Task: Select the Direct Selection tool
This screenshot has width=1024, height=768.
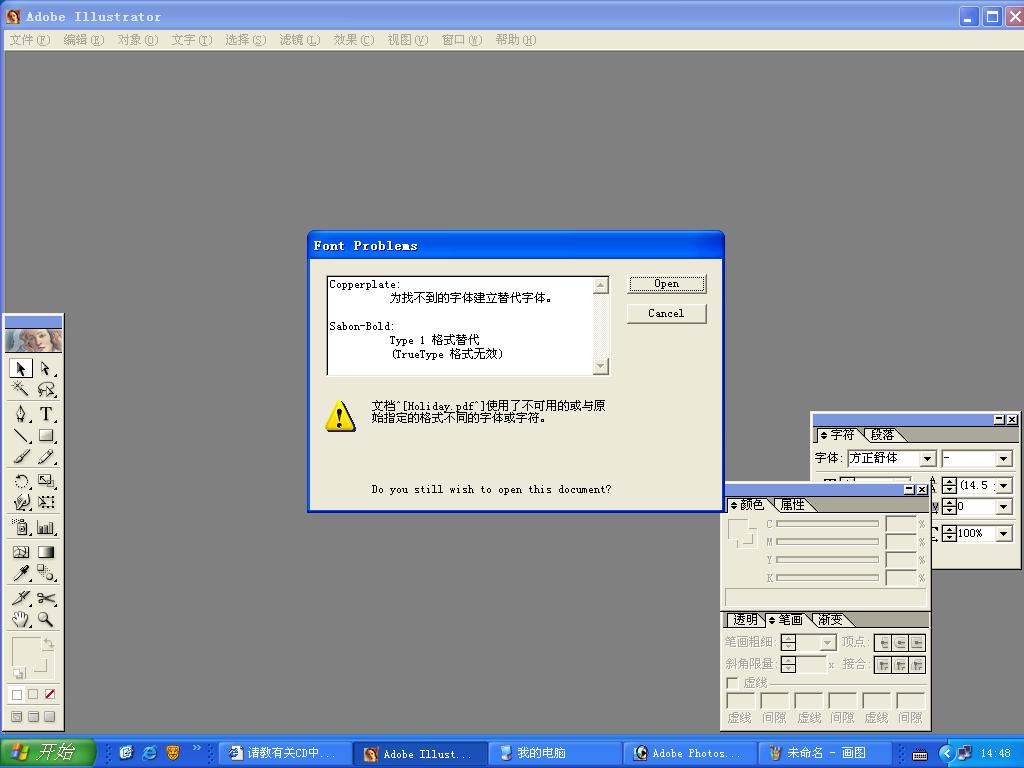Action: pyautogui.click(x=46, y=369)
